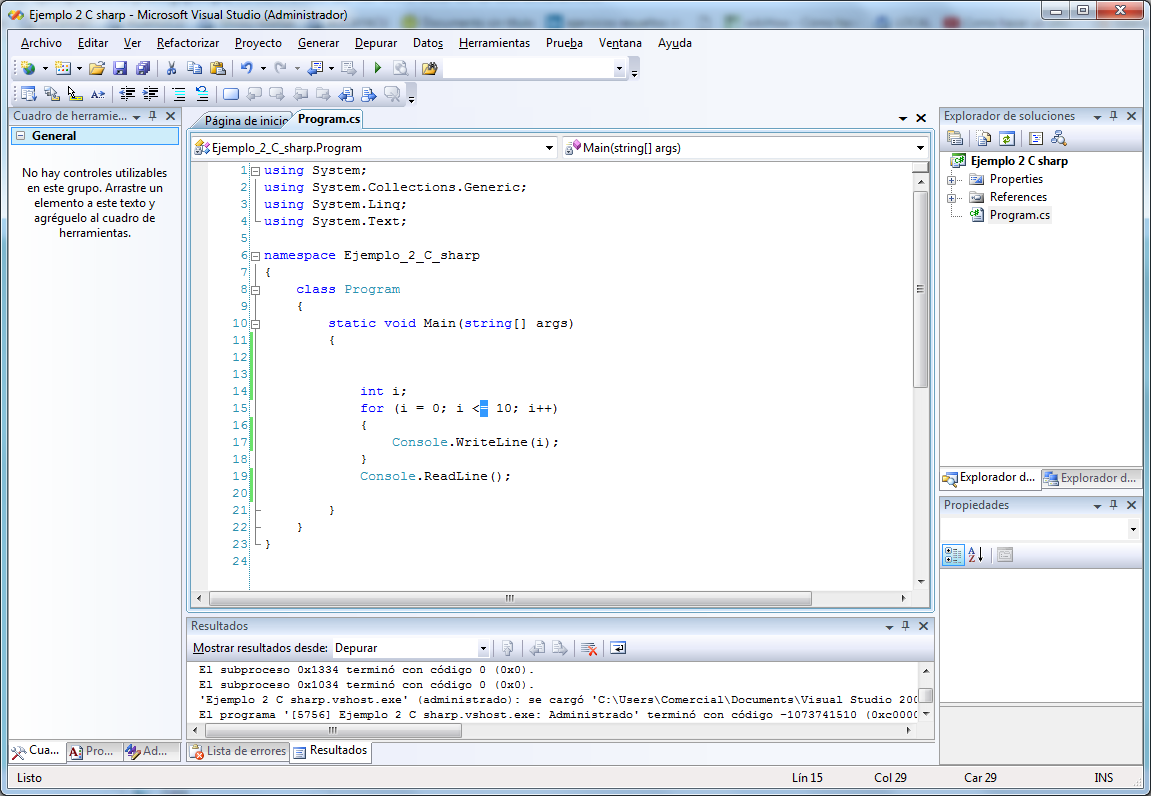The image size is (1151, 796).
Task: Click the Save All icon
Action: point(143,68)
